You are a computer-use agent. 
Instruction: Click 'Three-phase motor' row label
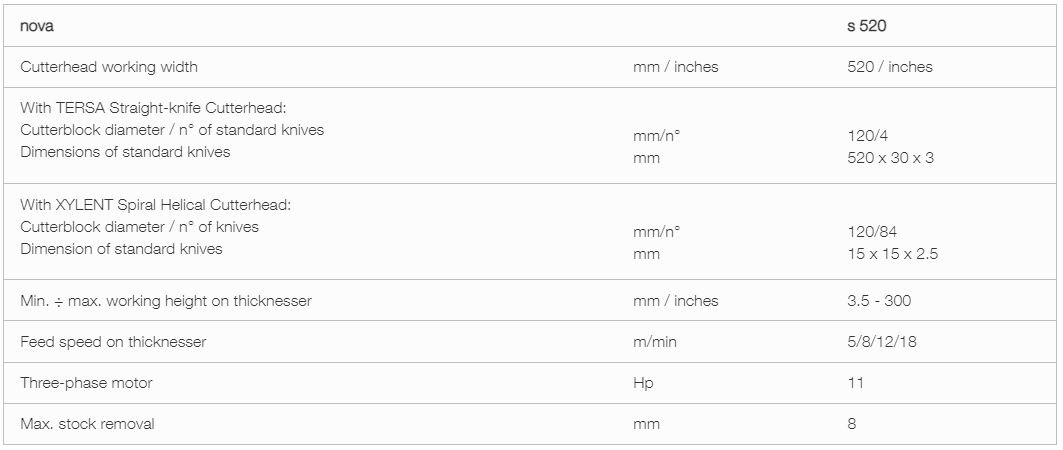(86, 384)
